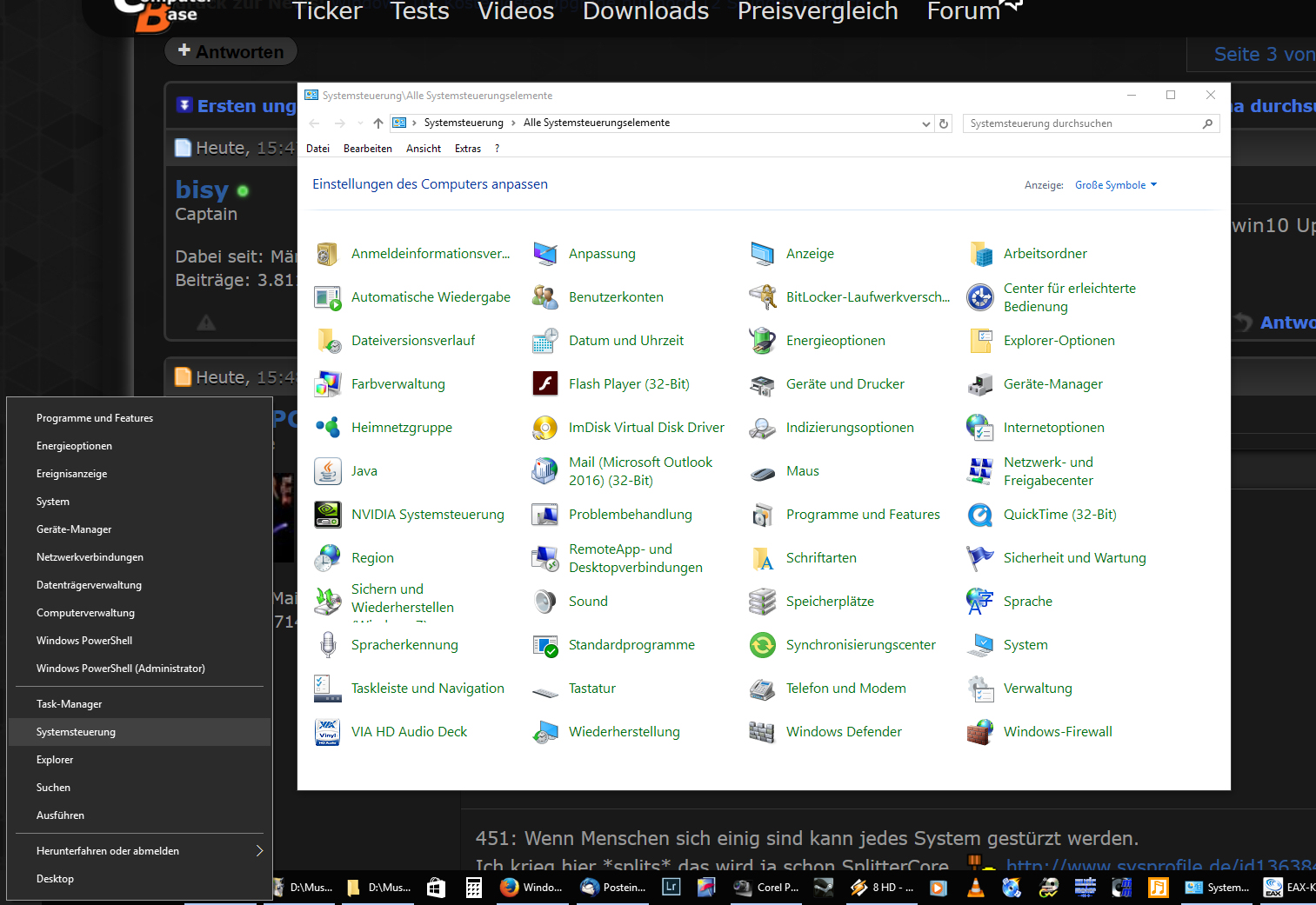Screen dimensions: 1316x905
Task: Click the Alle Systemsteuerungselemente breadcrumb
Action: 597,123
